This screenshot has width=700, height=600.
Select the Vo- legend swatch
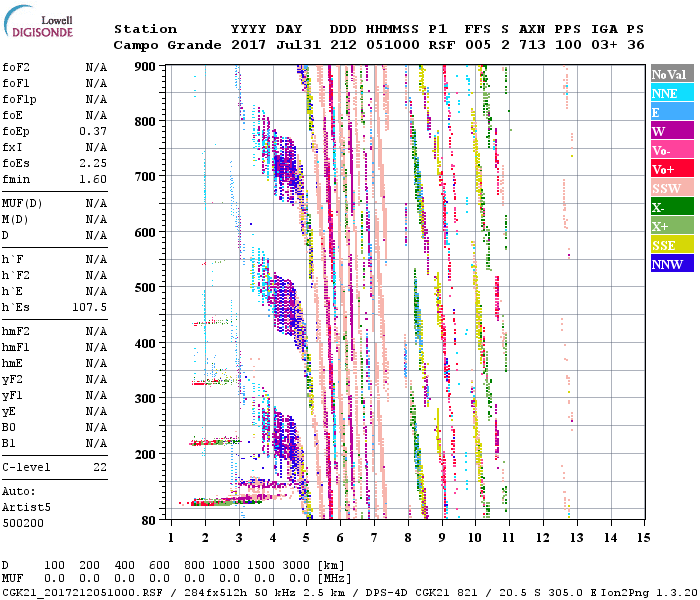coord(672,150)
